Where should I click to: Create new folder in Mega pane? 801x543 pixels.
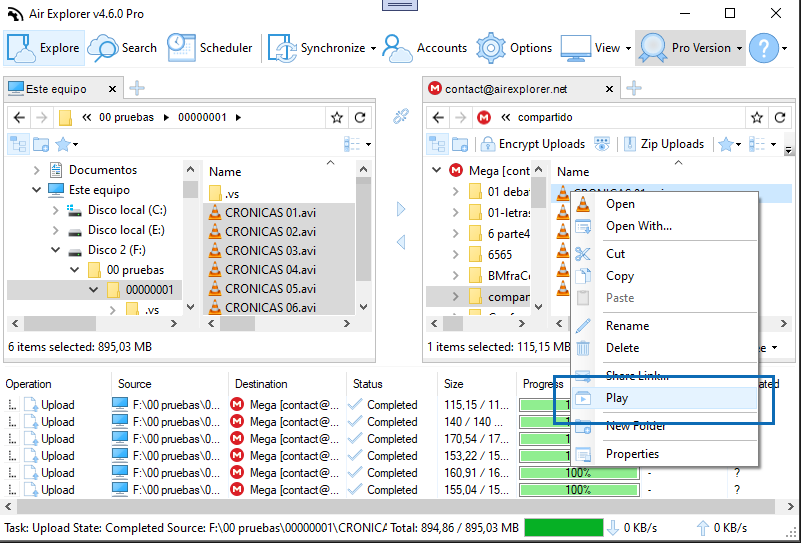point(460,145)
